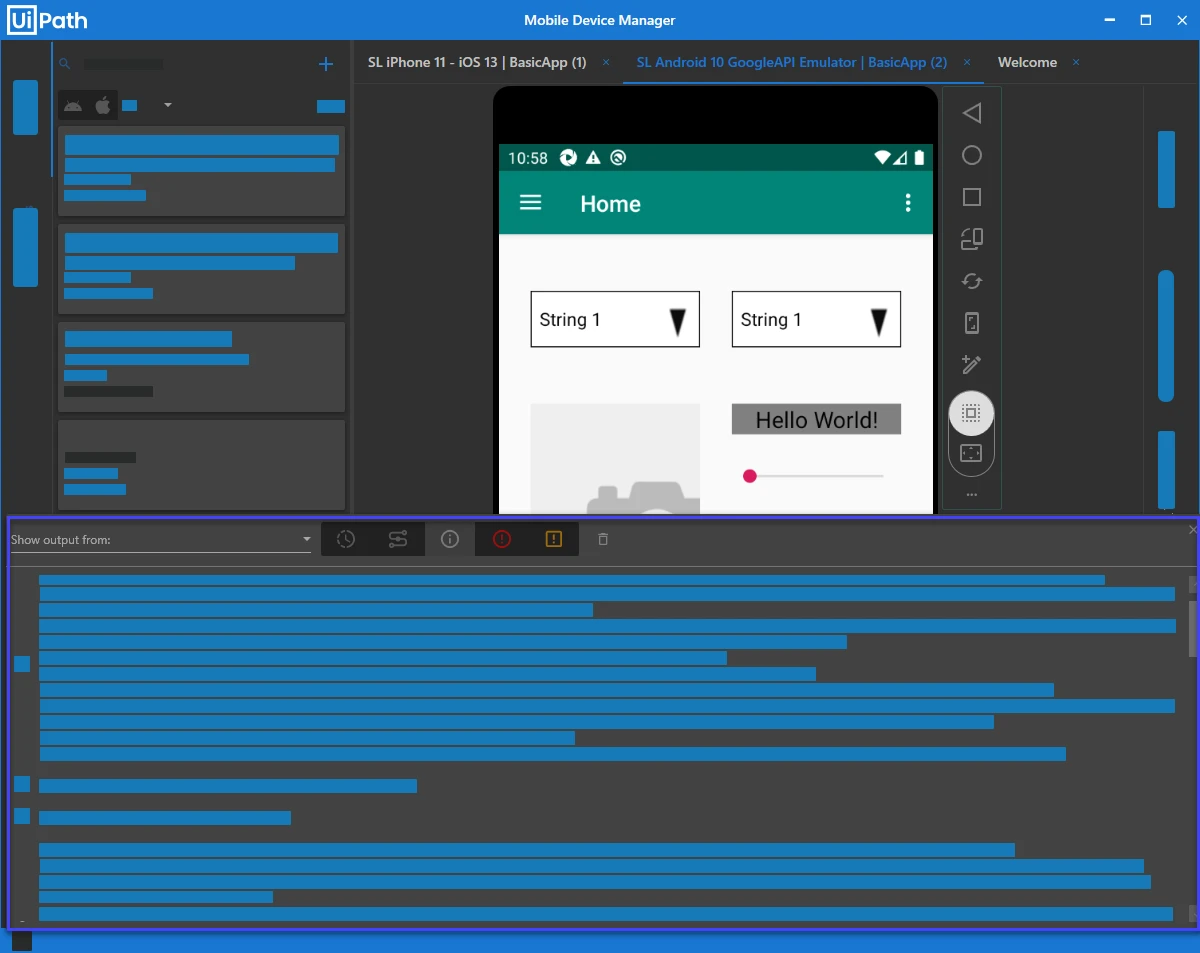Image resolution: width=1200 pixels, height=953 pixels.
Task: Select the highlighted element selection mode icon
Action: click(x=971, y=412)
